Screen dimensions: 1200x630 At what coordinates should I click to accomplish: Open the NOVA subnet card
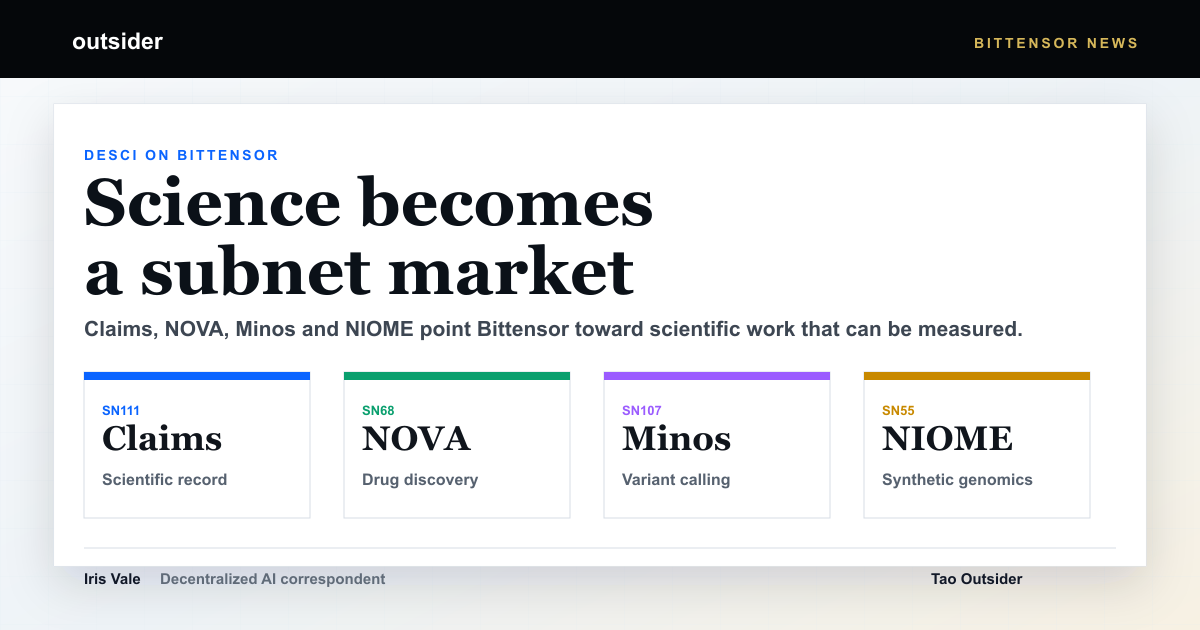(457, 445)
